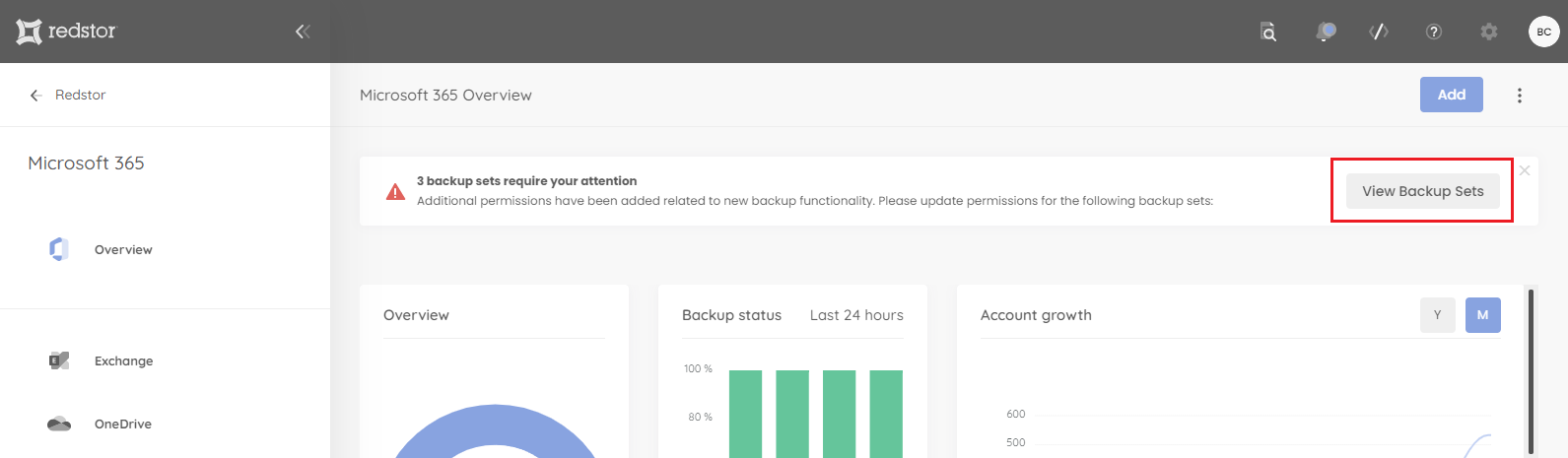This screenshot has height=458, width=1568.
Task: Click the red warning triangle icon
Action: (395, 191)
